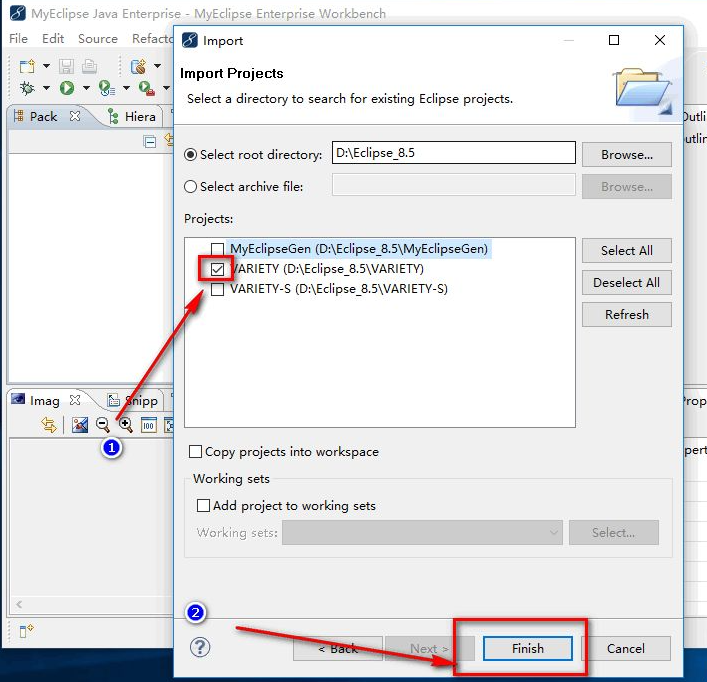Click the New wizard toolbar icon
Screen dimensions: 707x682
(x=27, y=66)
